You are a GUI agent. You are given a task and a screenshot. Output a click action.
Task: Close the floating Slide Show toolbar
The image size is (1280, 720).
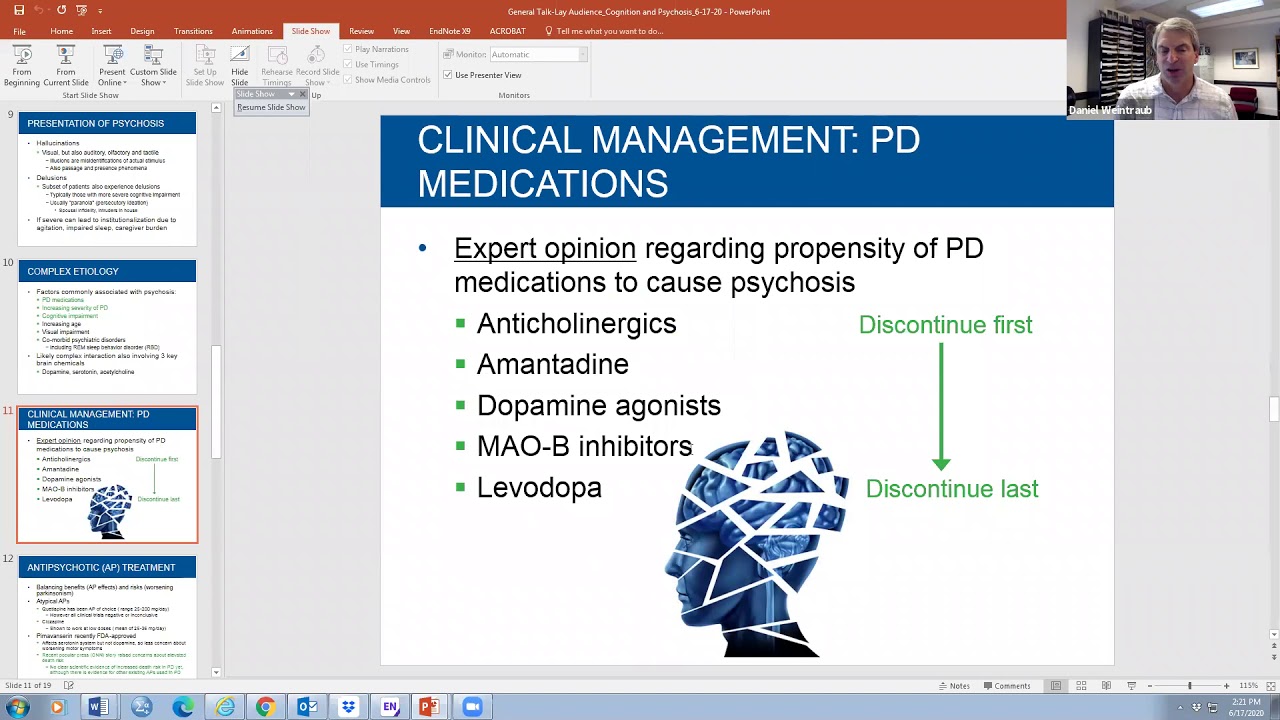click(302, 94)
